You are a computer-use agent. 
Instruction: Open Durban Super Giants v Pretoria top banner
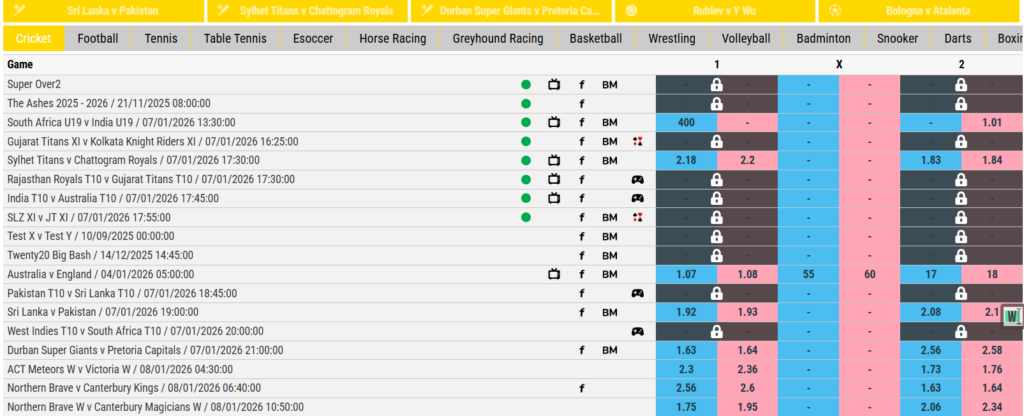[x=511, y=10]
